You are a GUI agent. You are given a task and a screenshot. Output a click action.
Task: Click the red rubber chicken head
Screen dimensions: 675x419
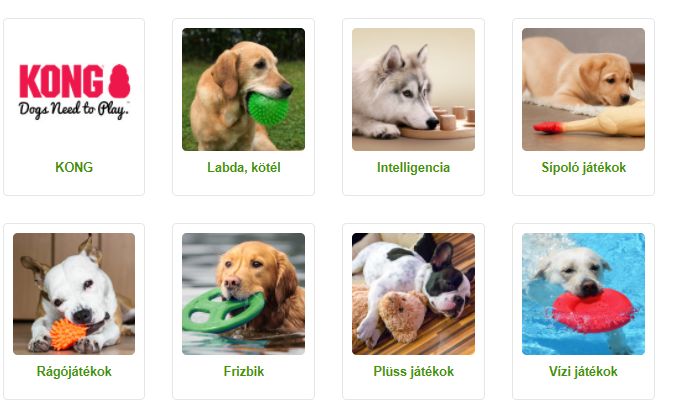tap(548, 127)
